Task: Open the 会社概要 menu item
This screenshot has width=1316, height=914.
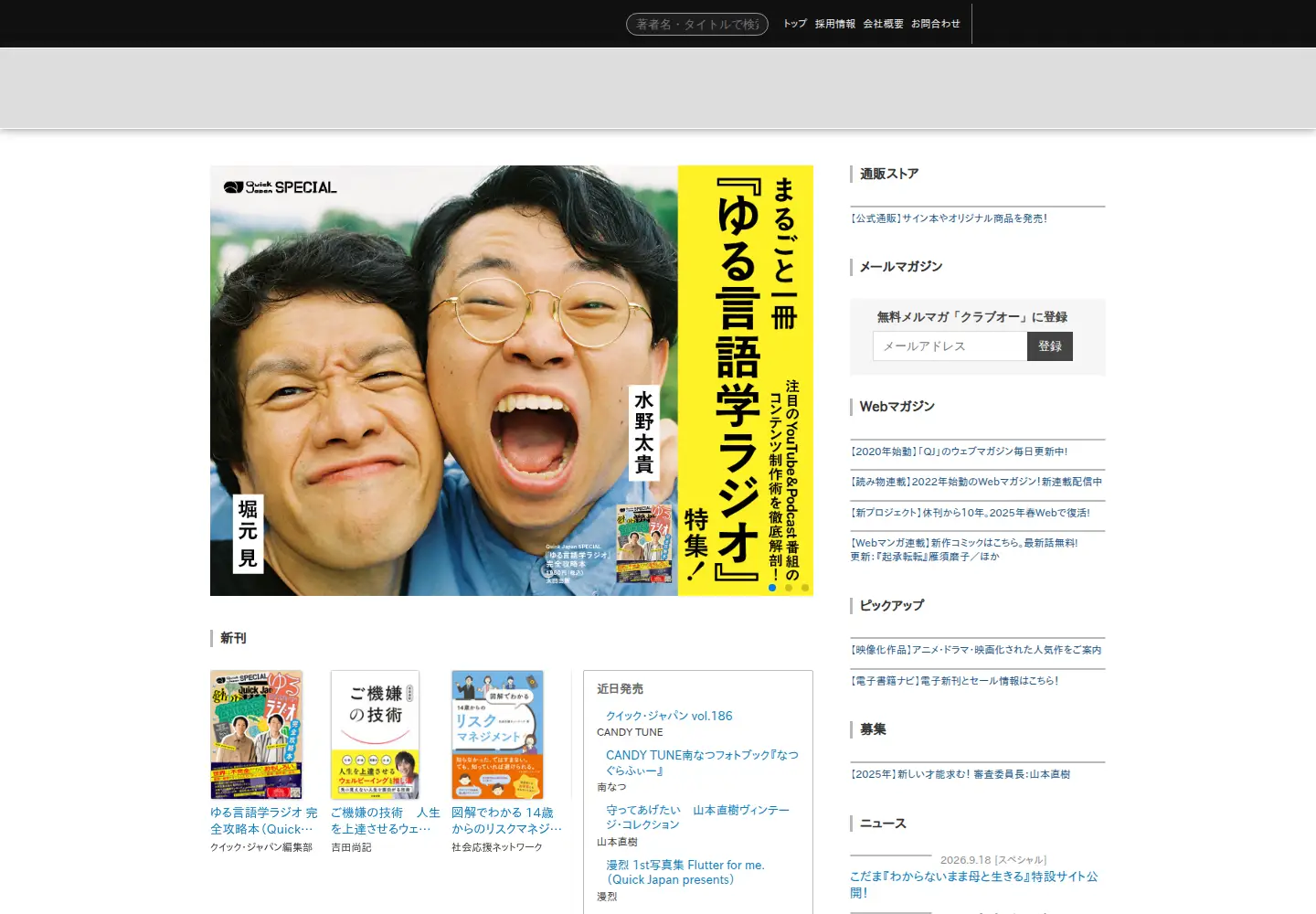Action: [x=884, y=24]
